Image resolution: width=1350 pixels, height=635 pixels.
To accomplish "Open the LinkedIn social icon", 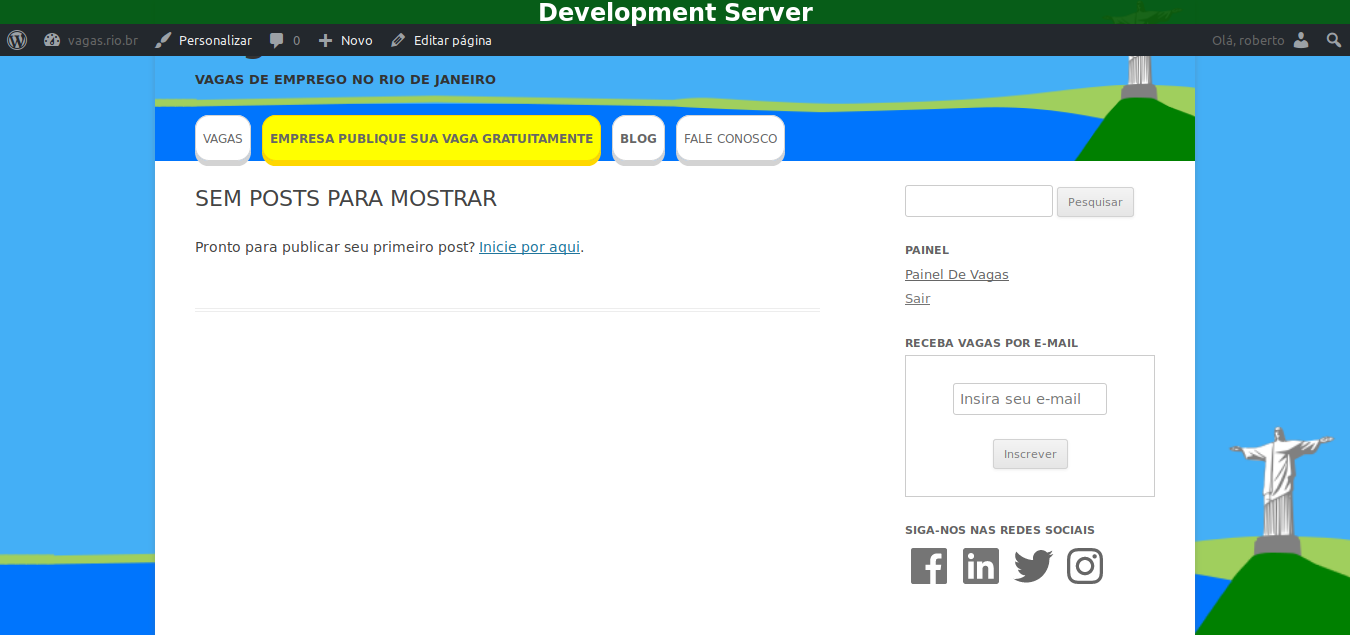I will (981, 566).
